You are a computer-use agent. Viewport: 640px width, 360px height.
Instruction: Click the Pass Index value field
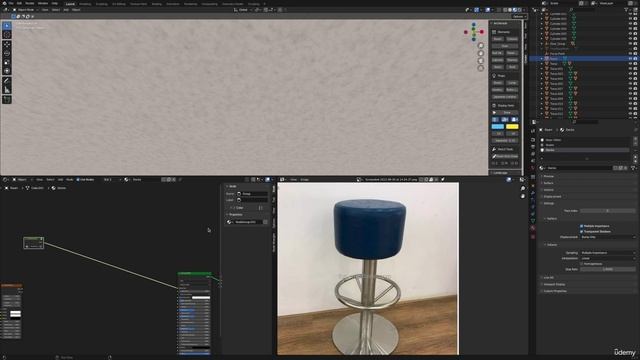608,211
